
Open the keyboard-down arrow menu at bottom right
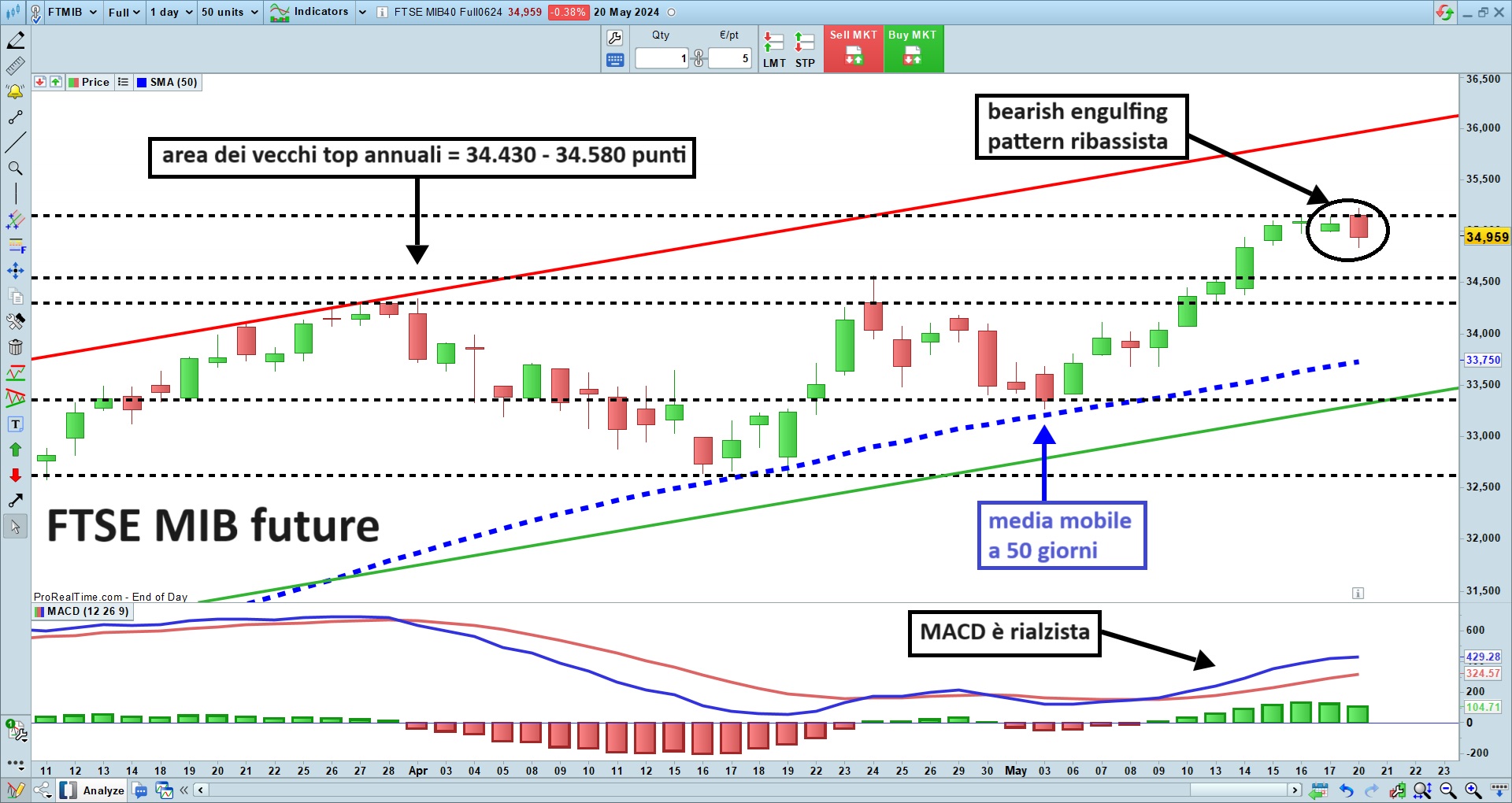pos(1499,790)
